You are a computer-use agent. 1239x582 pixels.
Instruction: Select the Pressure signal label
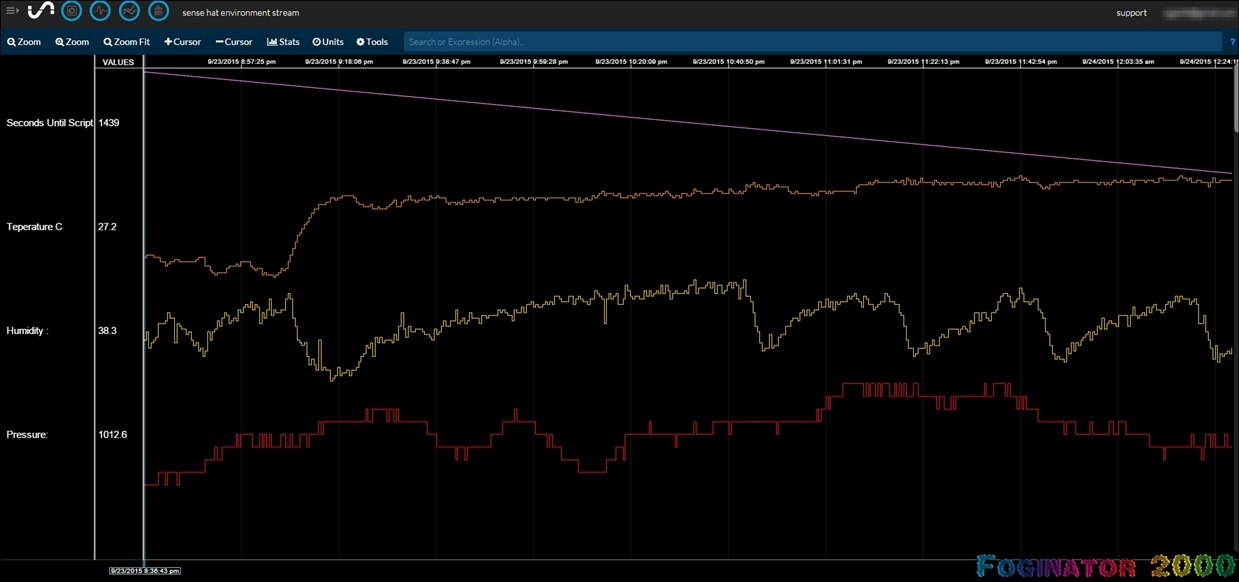pos(27,435)
